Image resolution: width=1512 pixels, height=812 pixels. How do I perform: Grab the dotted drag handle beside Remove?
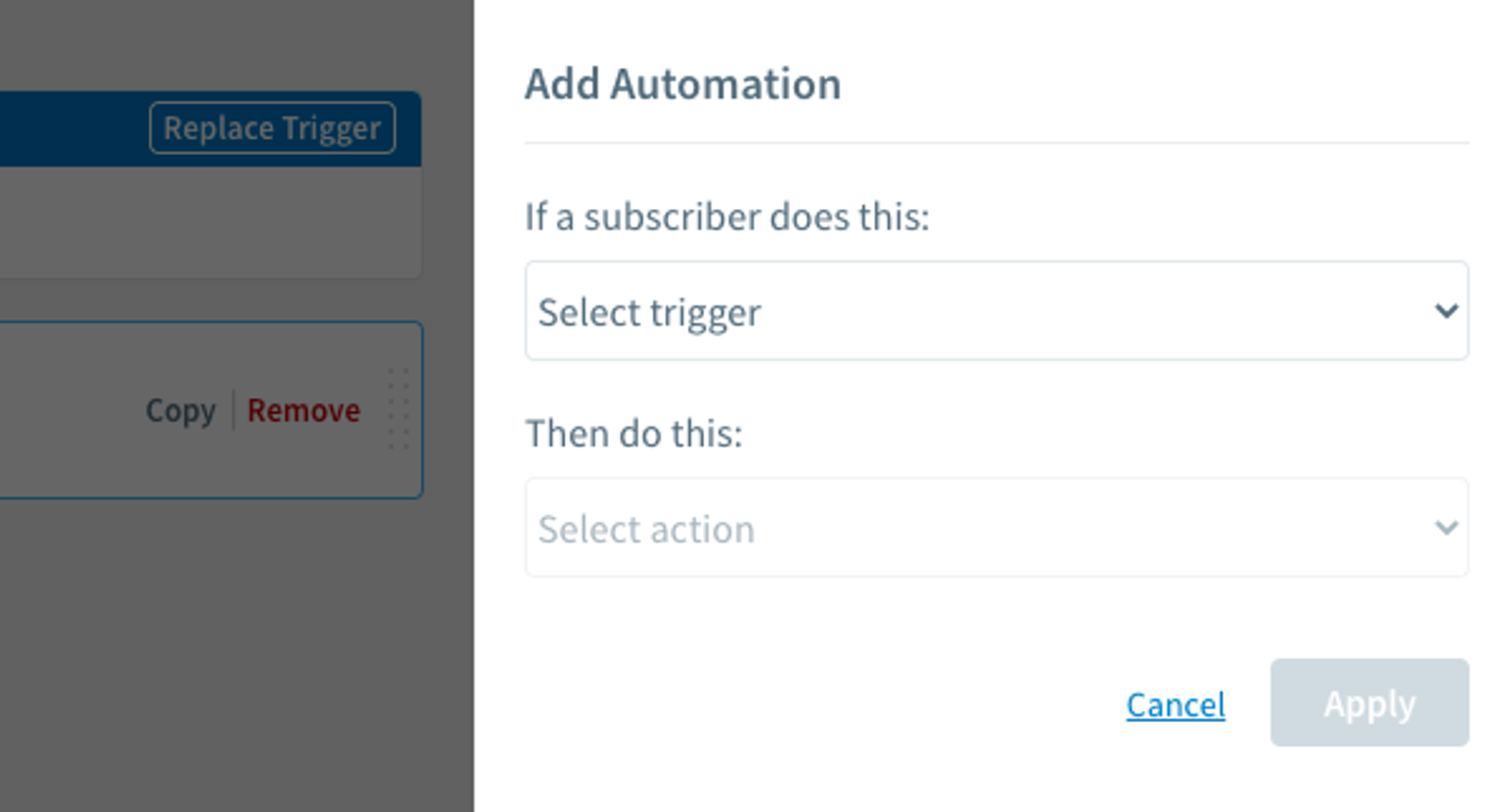(x=398, y=409)
